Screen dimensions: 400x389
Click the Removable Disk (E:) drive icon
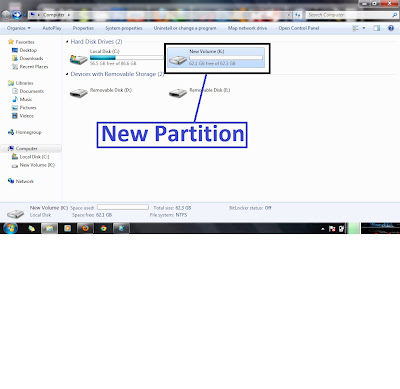(x=178, y=93)
